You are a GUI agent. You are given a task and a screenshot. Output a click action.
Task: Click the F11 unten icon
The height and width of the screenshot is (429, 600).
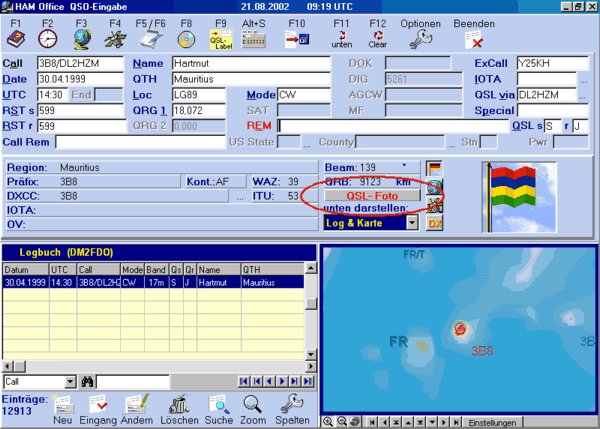pyautogui.click(x=341, y=39)
